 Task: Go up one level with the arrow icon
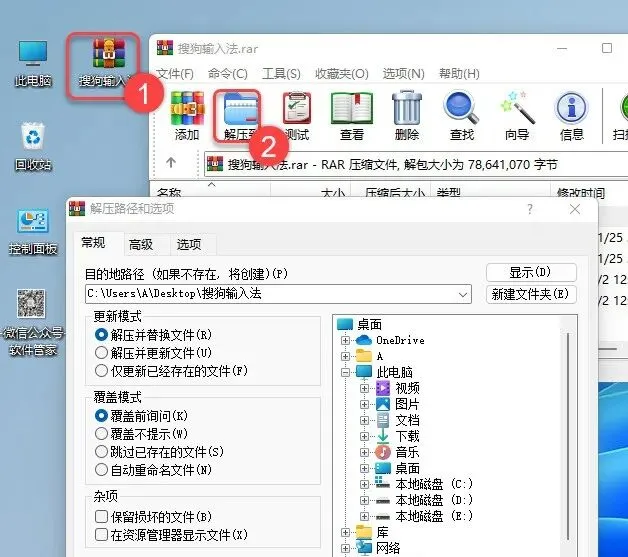tap(171, 163)
